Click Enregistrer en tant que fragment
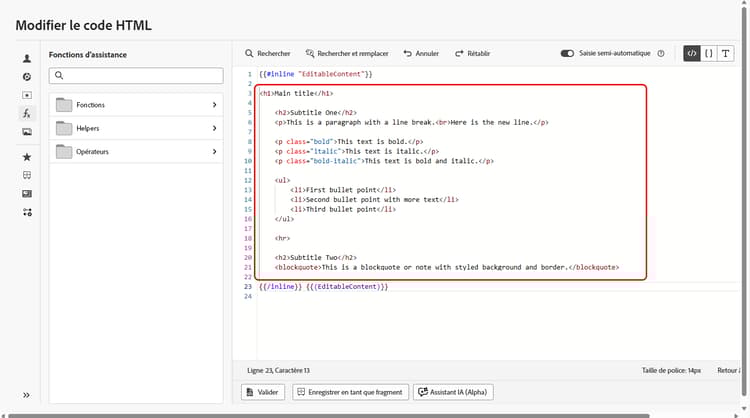The width and height of the screenshot is (750, 418). coord(349,393)
